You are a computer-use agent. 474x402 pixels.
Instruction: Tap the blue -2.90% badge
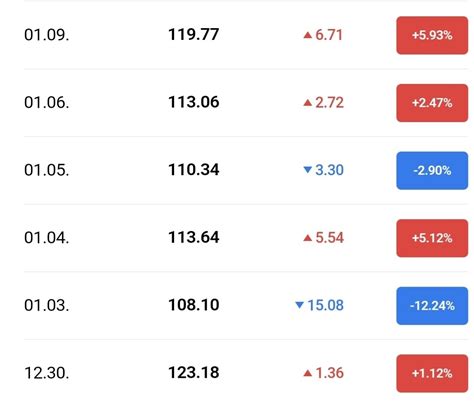click(432, 171)
